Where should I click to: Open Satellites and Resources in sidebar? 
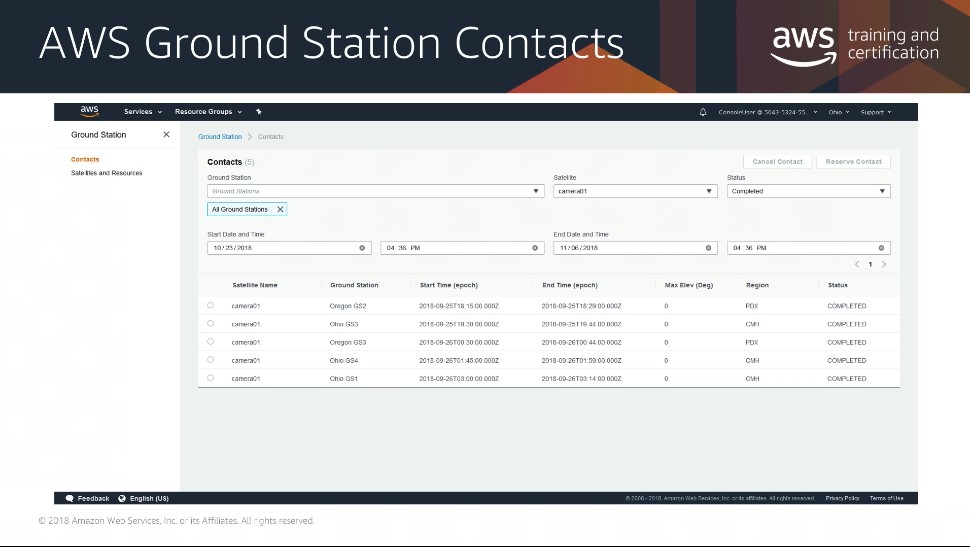coord(106,173)
